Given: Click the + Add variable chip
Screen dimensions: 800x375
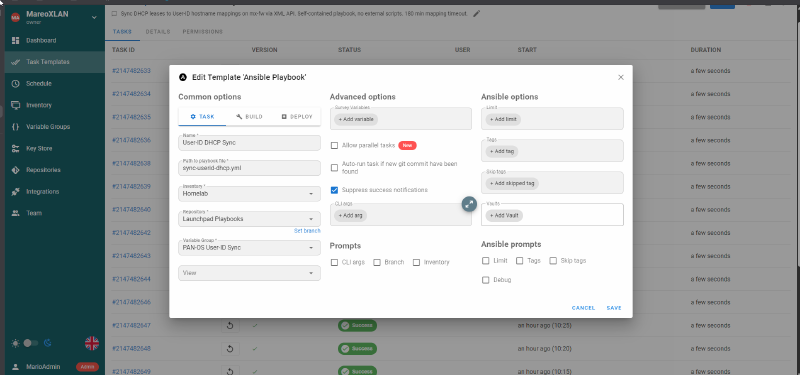Looking at the screenshot, I should coord(356,119).
